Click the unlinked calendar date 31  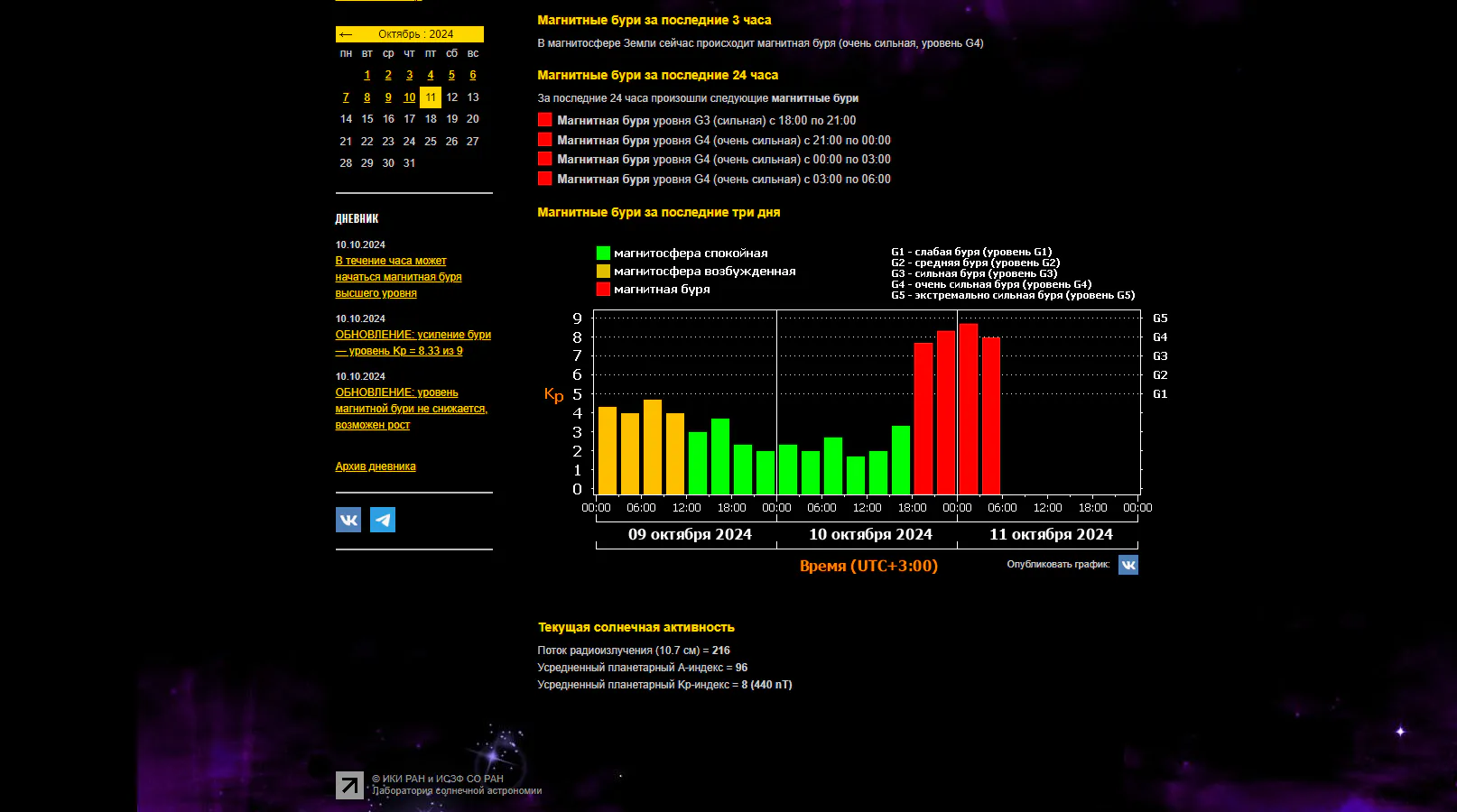(x=410, y=163)
